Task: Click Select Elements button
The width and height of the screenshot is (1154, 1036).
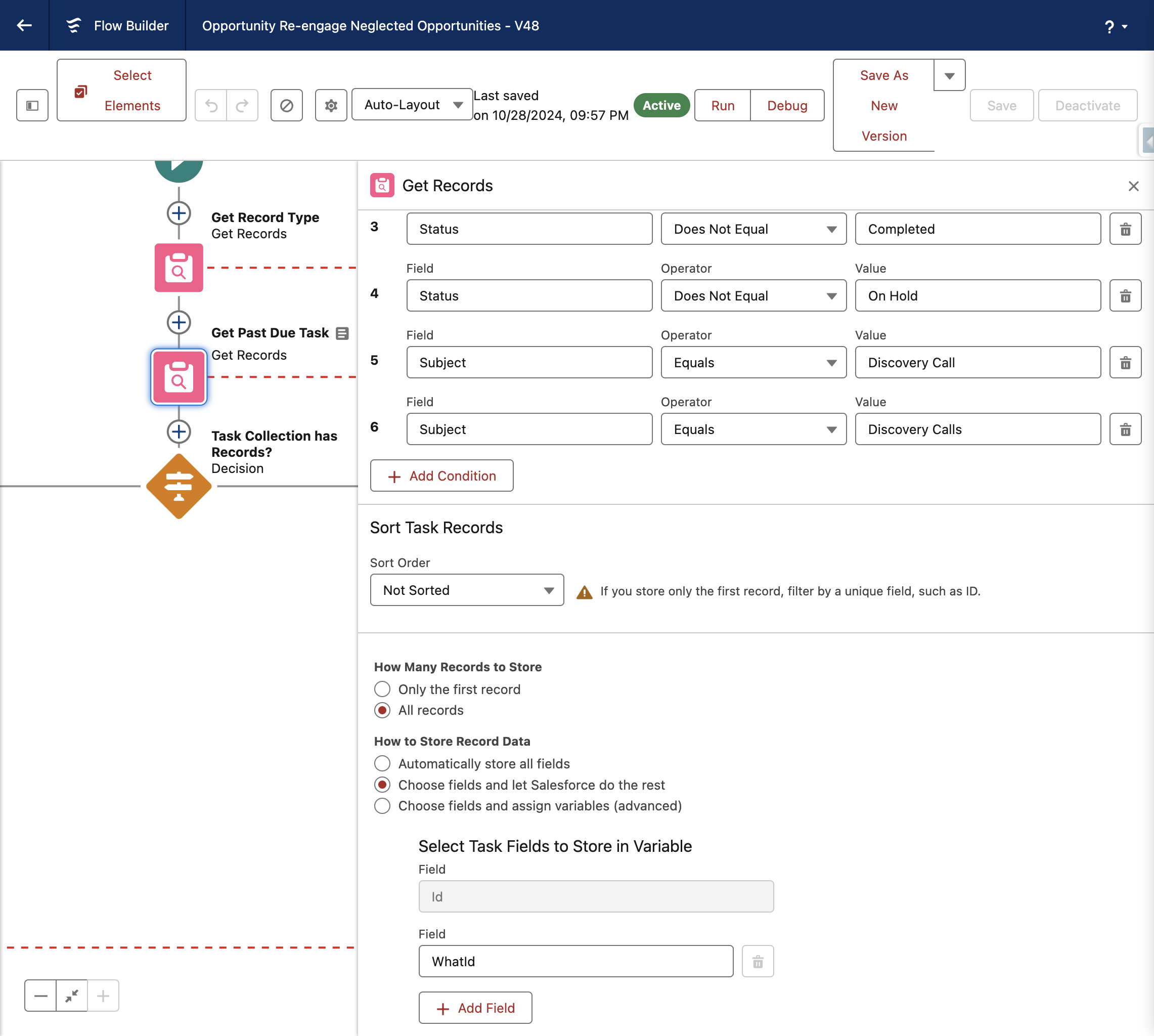Action: coord(121,90)
